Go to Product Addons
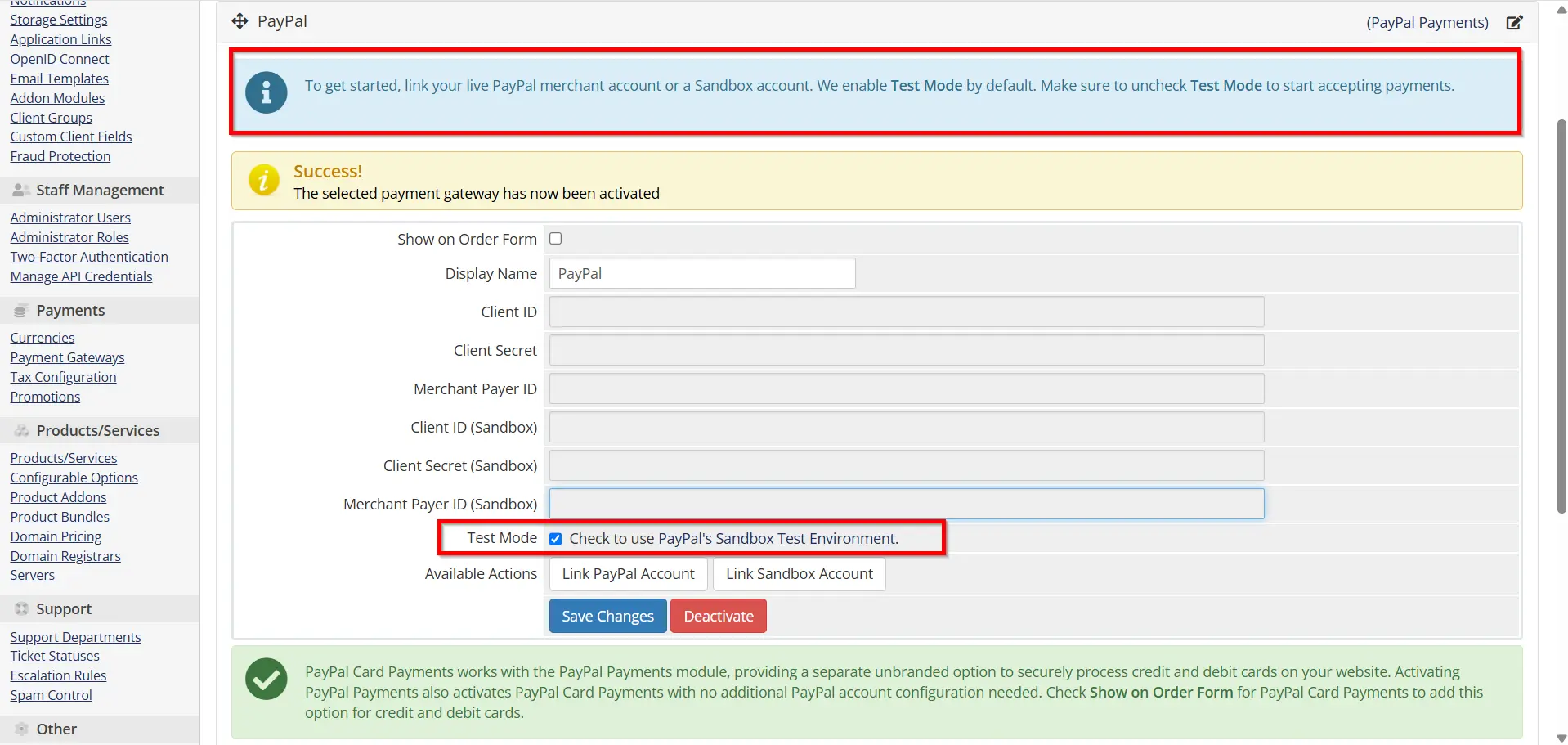This screenshot has height=745, width=1568. tap(58, 497)
